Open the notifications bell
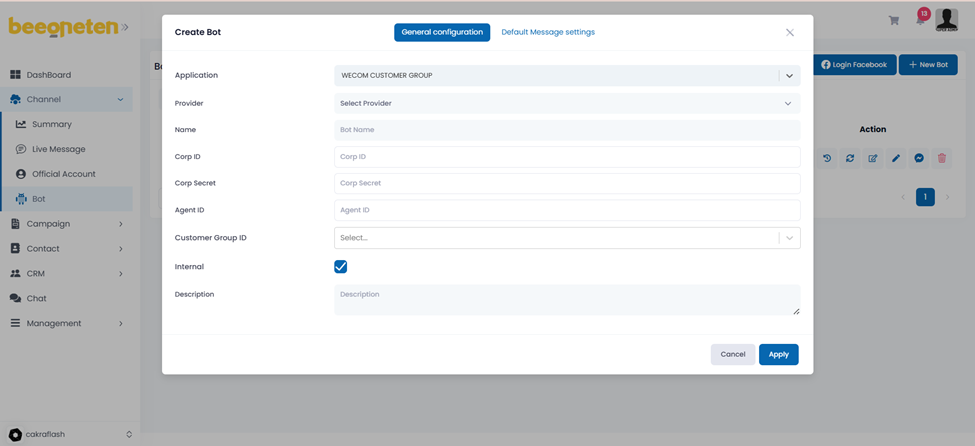 point(920,19)
